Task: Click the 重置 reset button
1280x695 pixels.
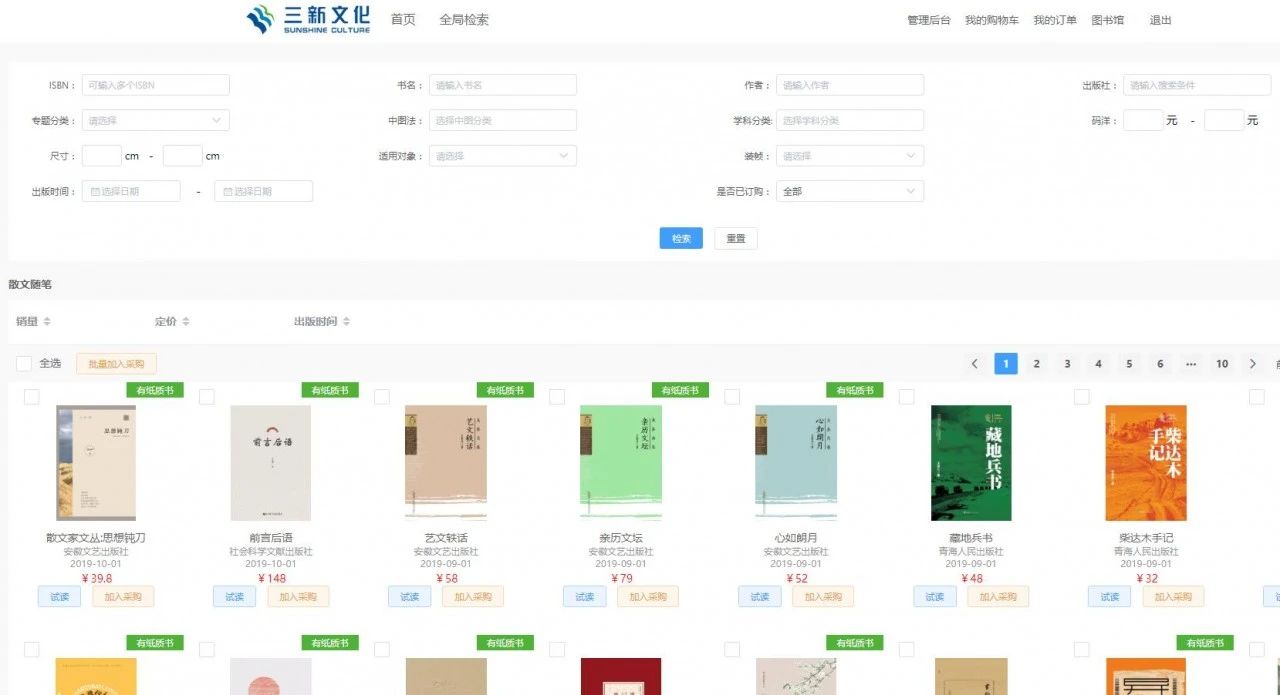Action: pyautogui.click(x=736, y=239)
